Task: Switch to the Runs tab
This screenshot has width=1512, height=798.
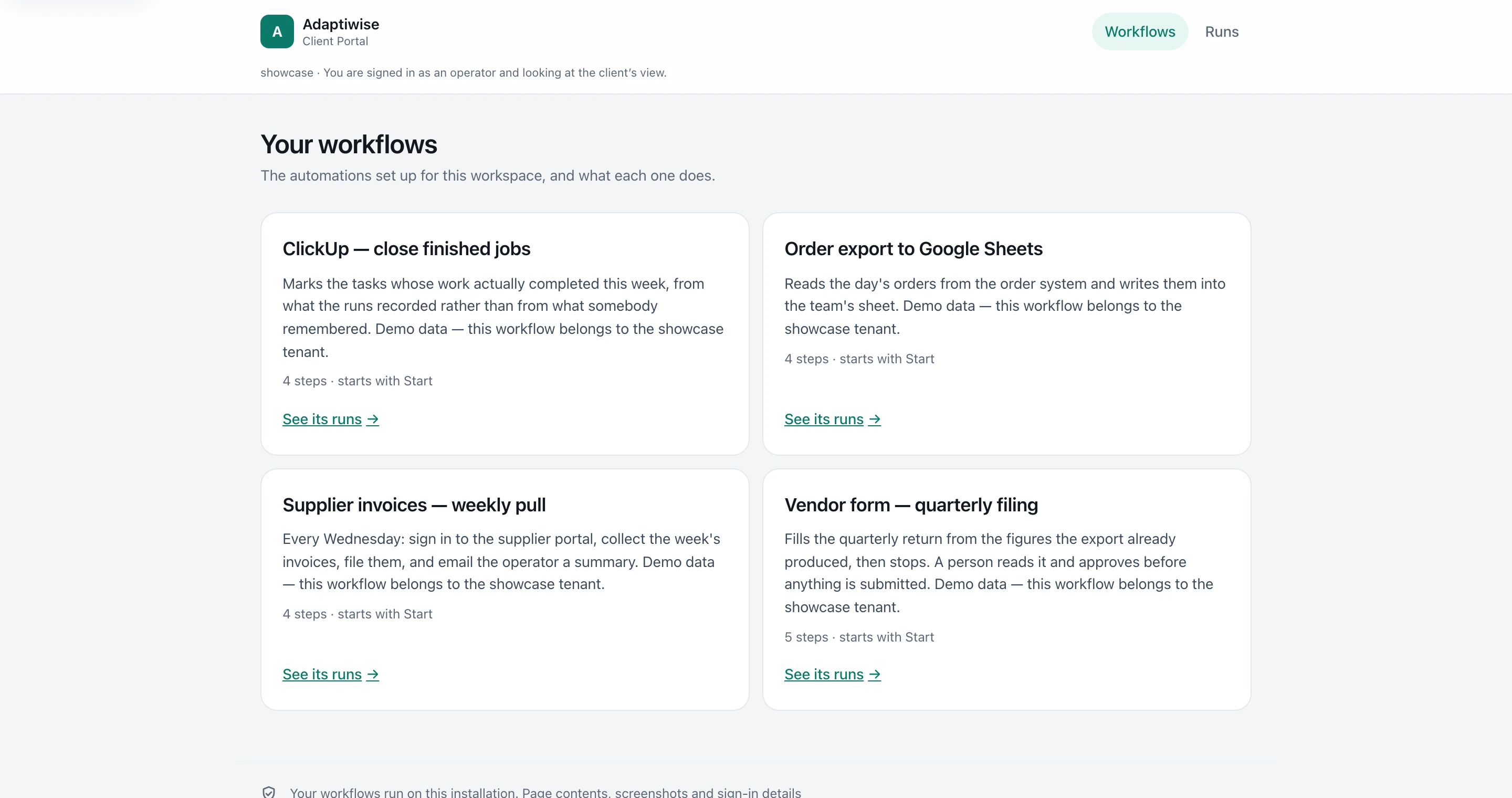Action: click(x=1222, y=31)
